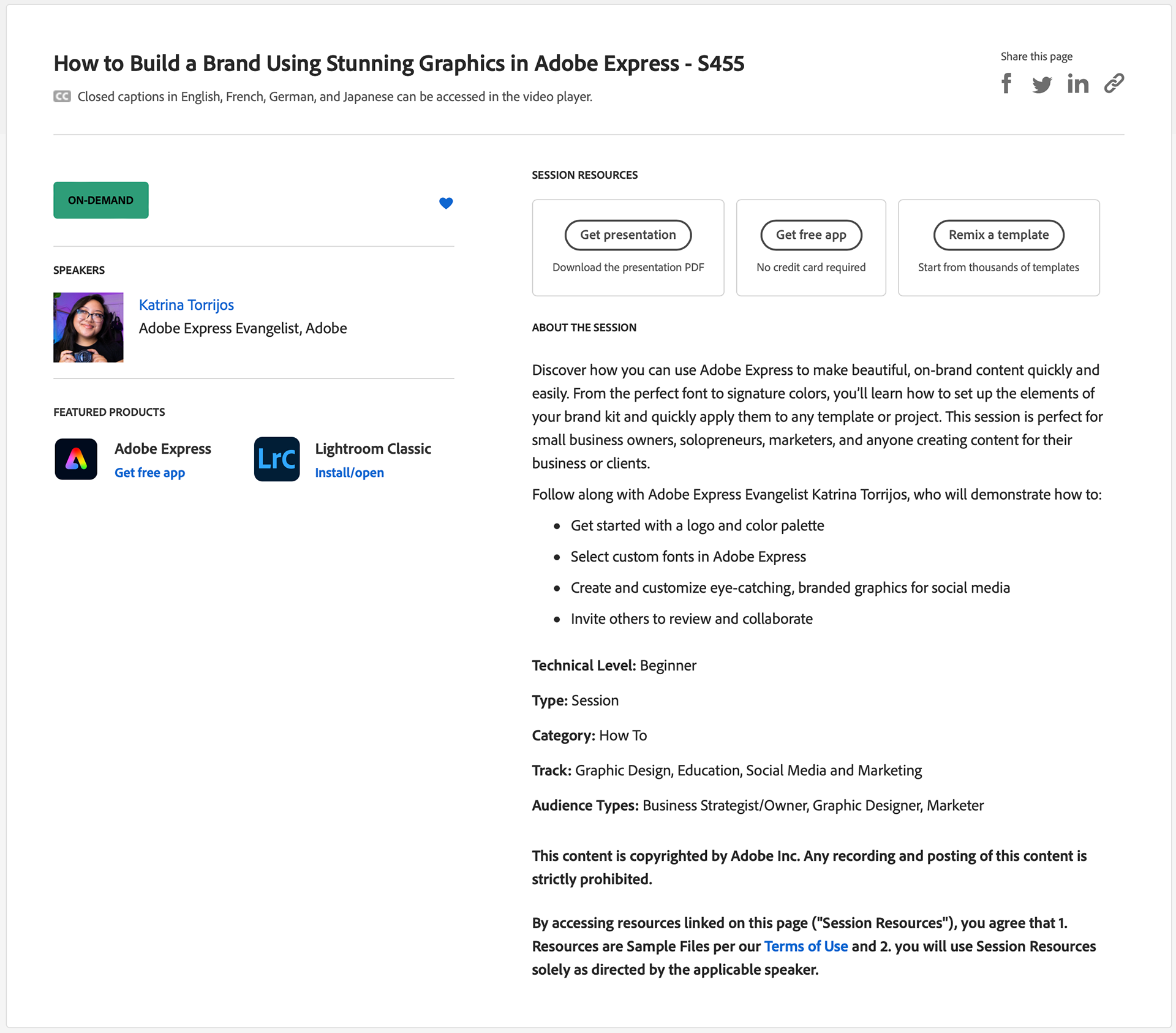Click Get free app in Session Resources

pos(811,235)
